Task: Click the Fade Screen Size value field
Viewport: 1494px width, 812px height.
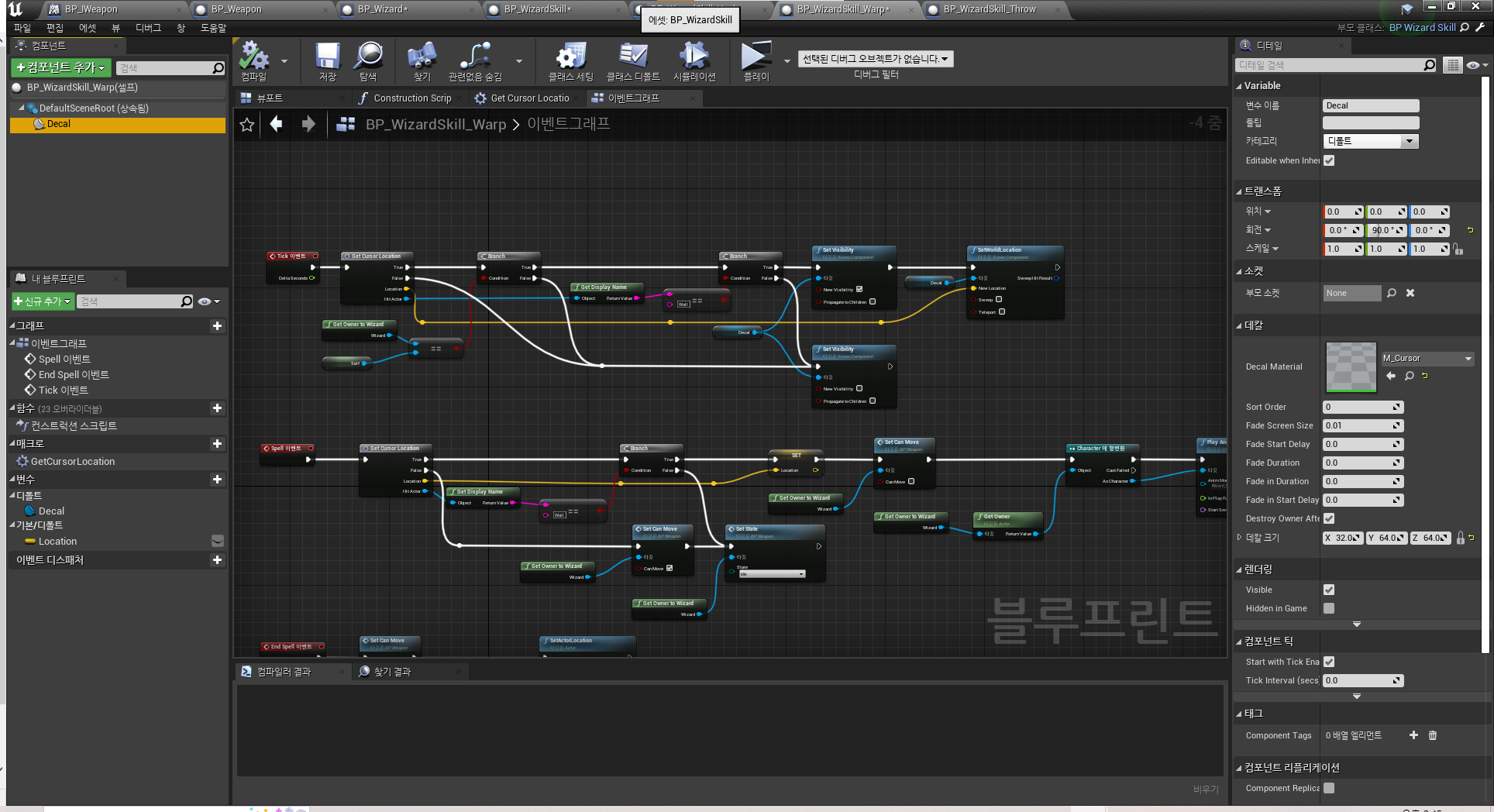Action: pyautogui.click(x=1362, y=425)
